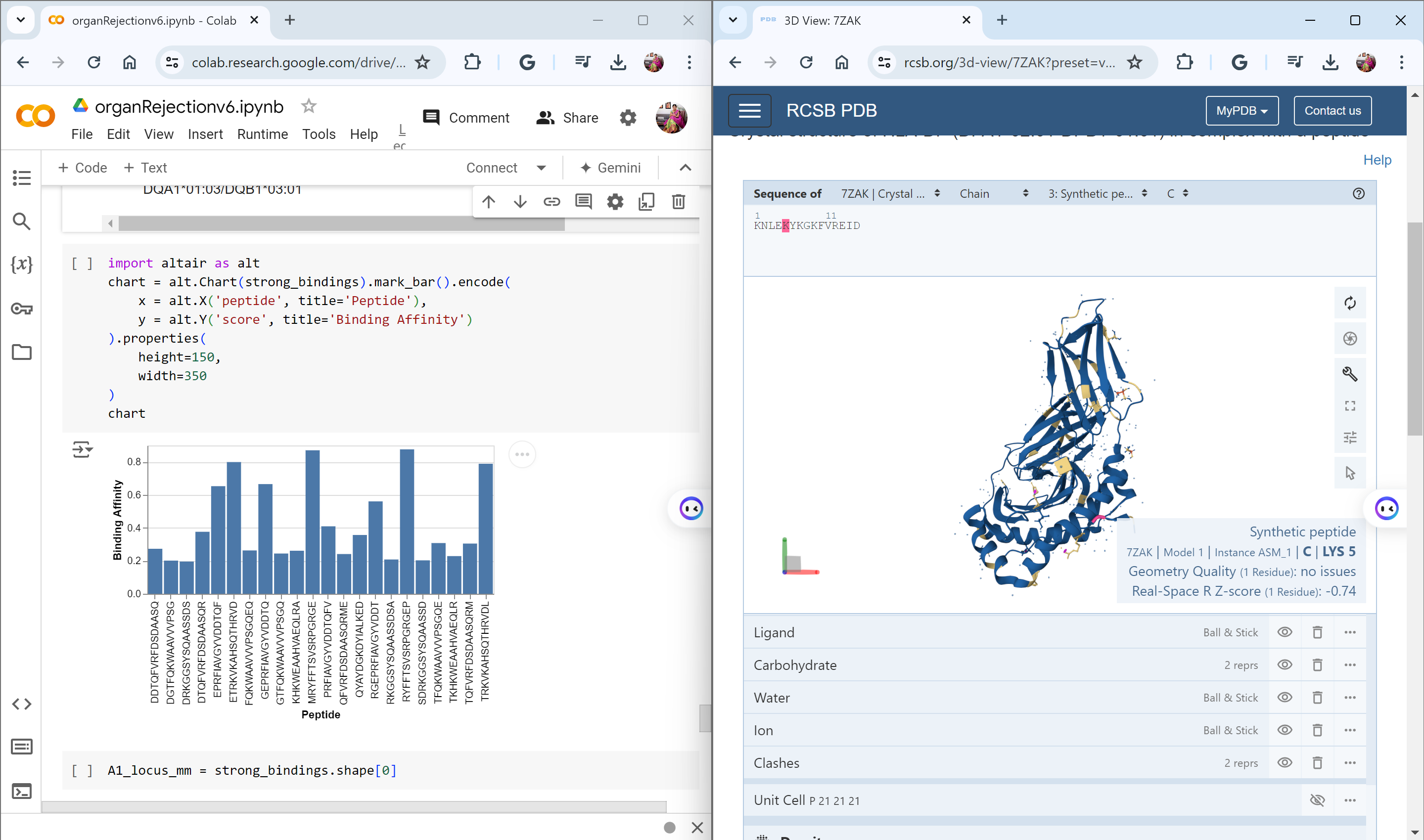Viewport: 1424px width, 840px height.
Task: Open the Tools menu in Colab
Action: (319, 134)
